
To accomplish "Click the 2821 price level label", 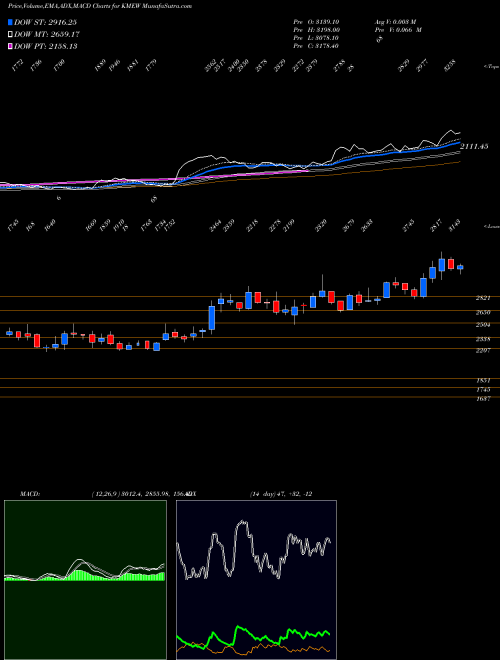I will coord(483,298).
